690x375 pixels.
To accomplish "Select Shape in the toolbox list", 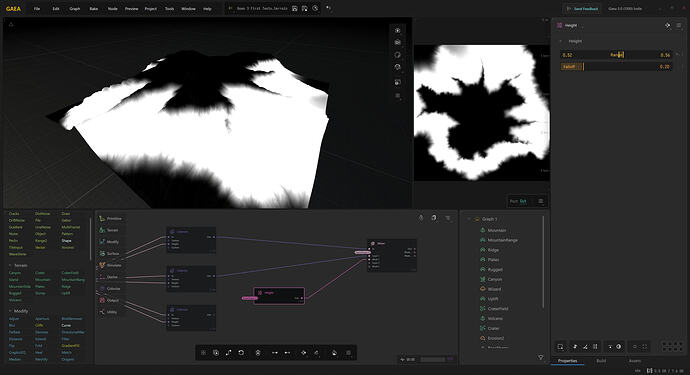I will tap(66, 241).
